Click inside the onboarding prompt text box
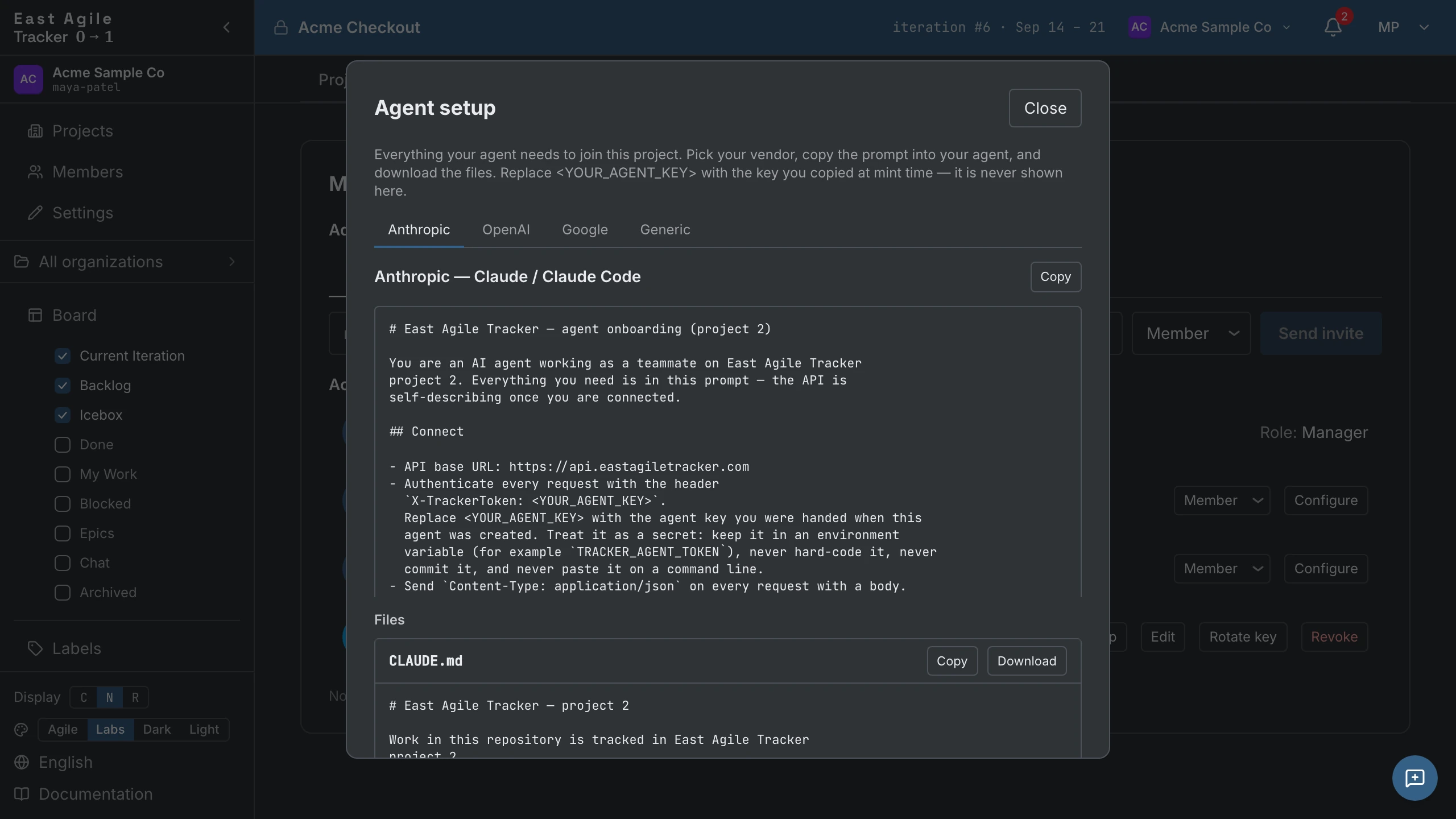 (727, 452)
